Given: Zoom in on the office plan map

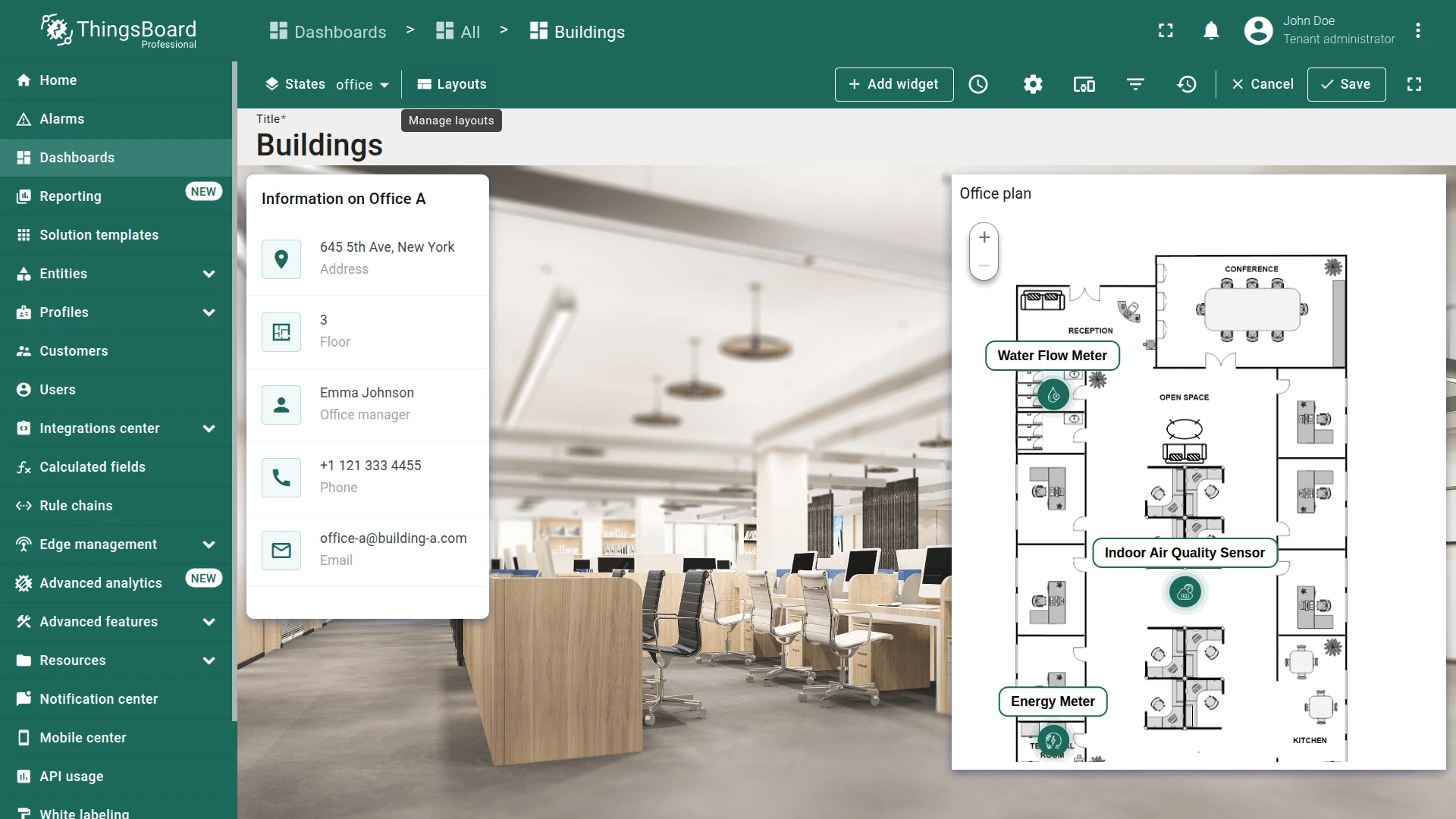Looking at the screenshot, I should (x=984, y=237).
